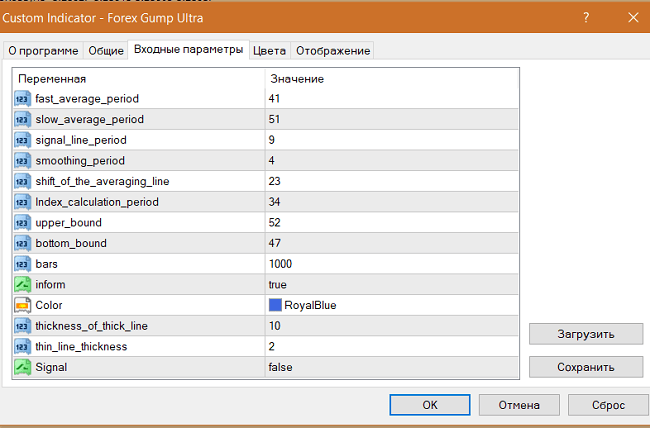Screen dimensions: 650x428
Task: Click the Сброс reset button
Action: [x=608, y=405]
